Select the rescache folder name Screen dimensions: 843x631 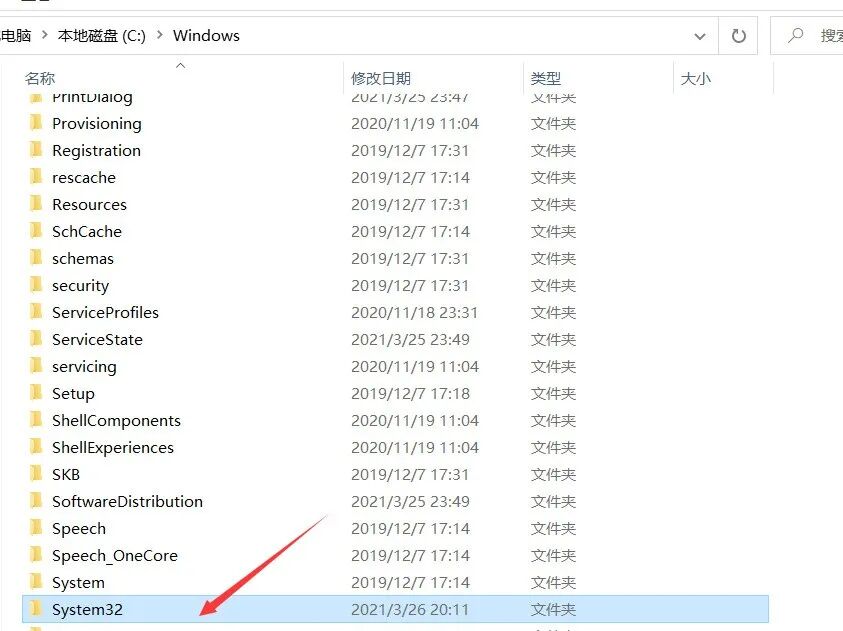84,178
